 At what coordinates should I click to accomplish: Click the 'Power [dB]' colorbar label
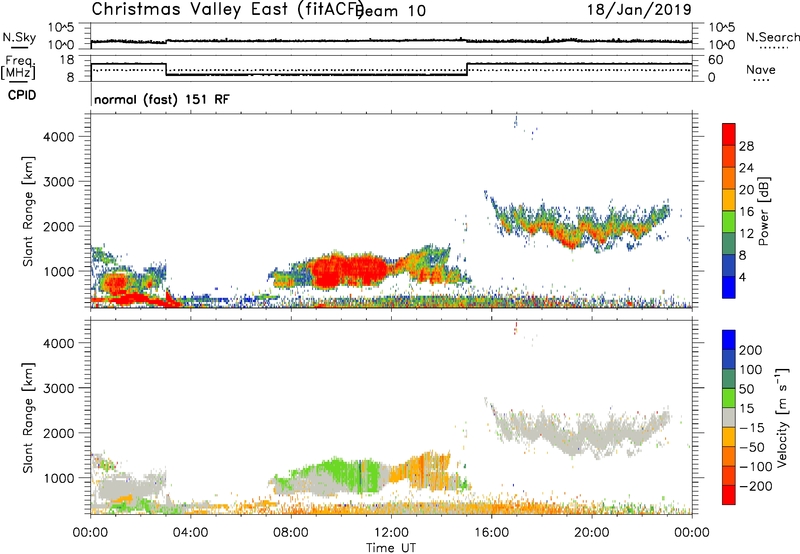click(x=763, y=211)
